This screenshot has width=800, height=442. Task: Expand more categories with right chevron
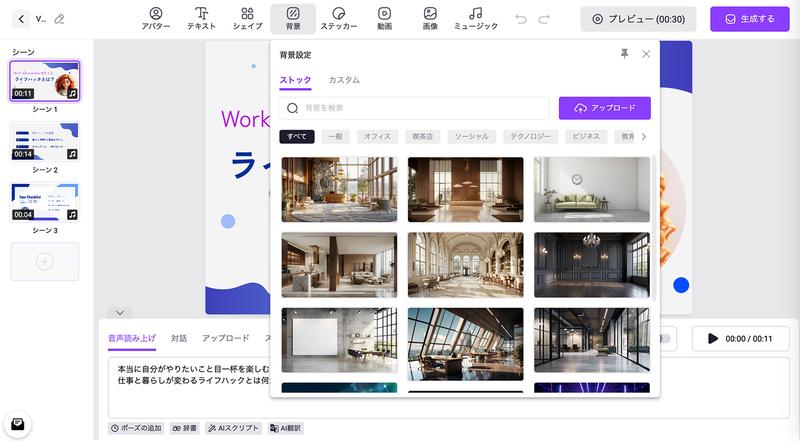(643, 136)
